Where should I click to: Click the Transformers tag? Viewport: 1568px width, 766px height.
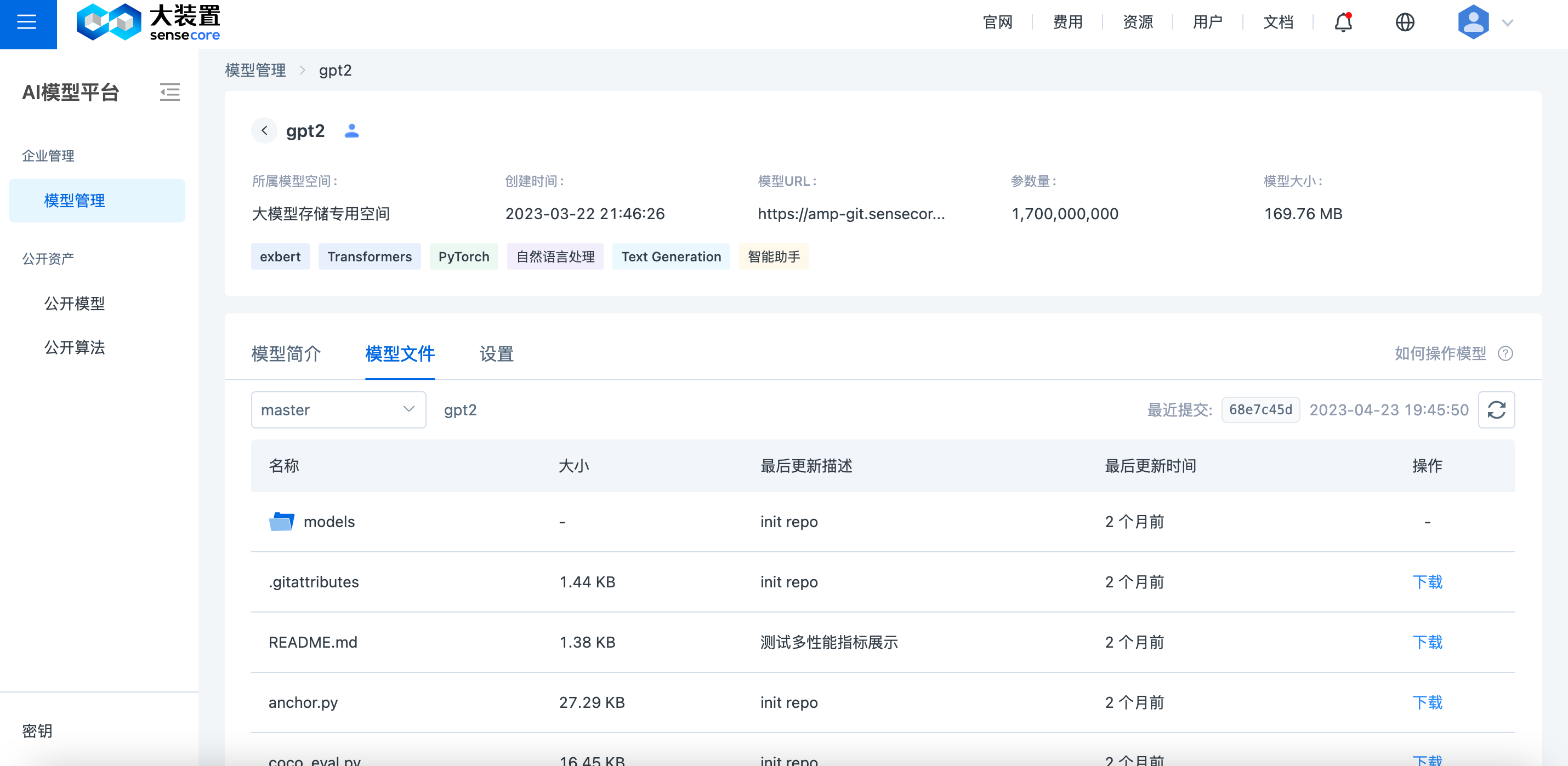[370, 257]
